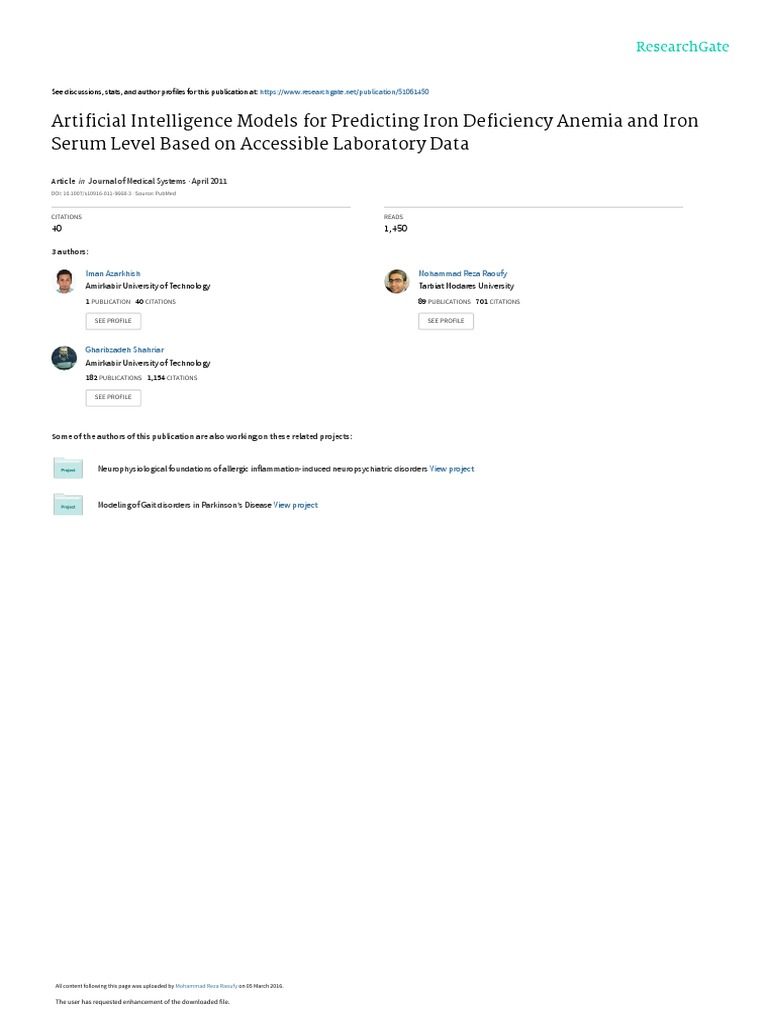
Task: Click See Profile under Iman Azarkhish
Action: 113,321
